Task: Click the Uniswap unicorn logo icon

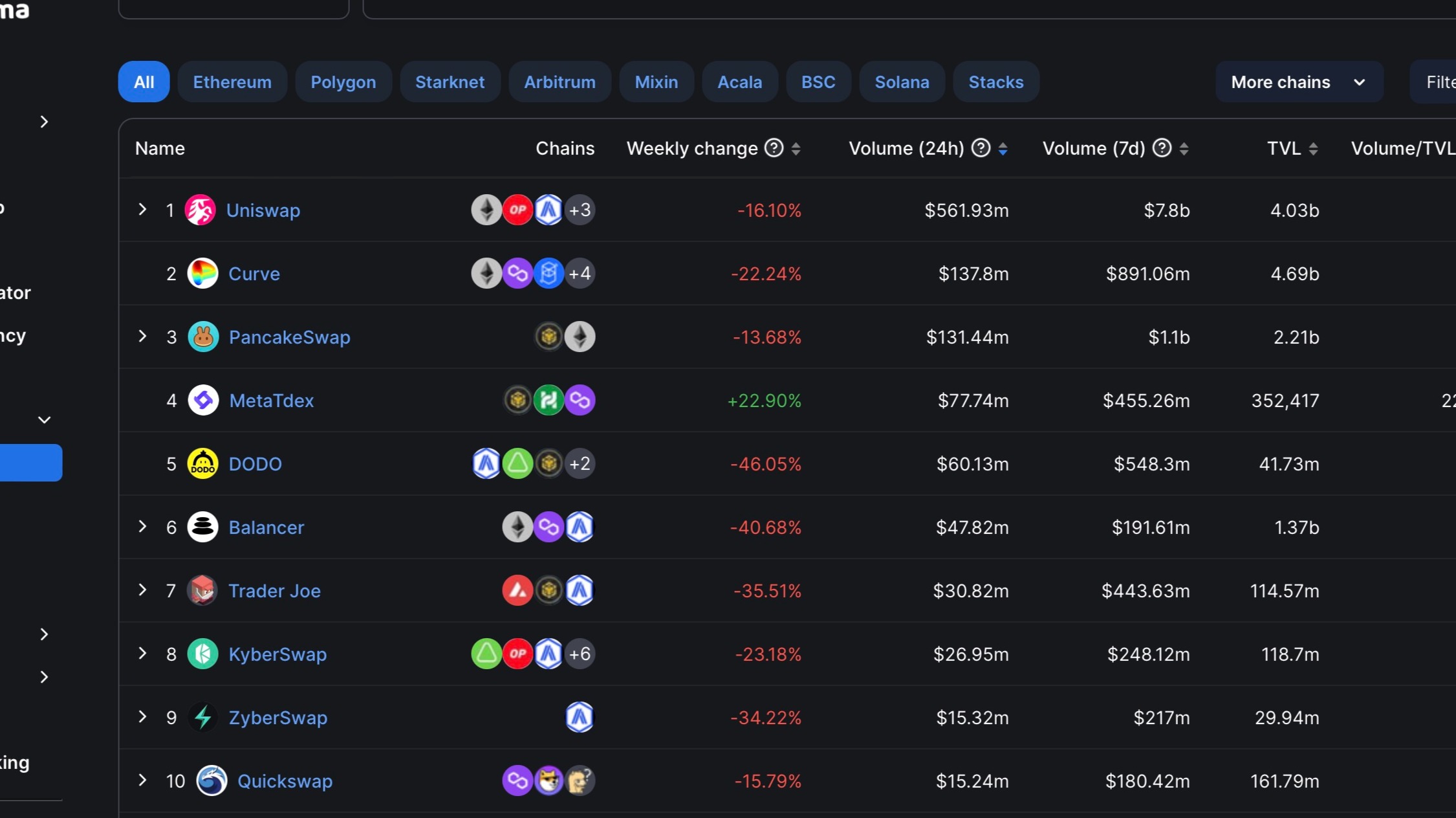Action: [x=200, y=210]
